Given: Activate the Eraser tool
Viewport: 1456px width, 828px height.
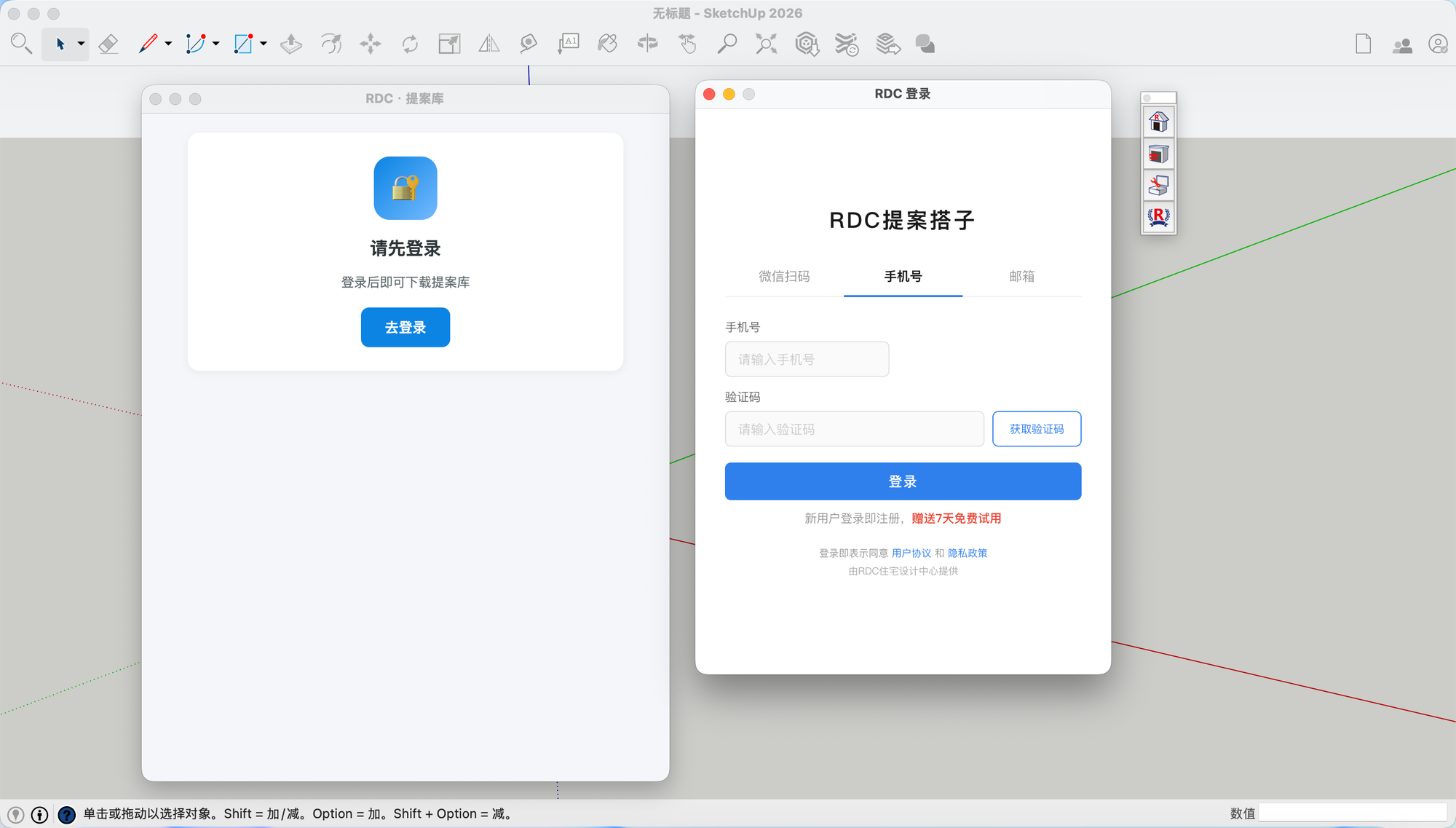Looking at the screenshot, I should (108, 44).
